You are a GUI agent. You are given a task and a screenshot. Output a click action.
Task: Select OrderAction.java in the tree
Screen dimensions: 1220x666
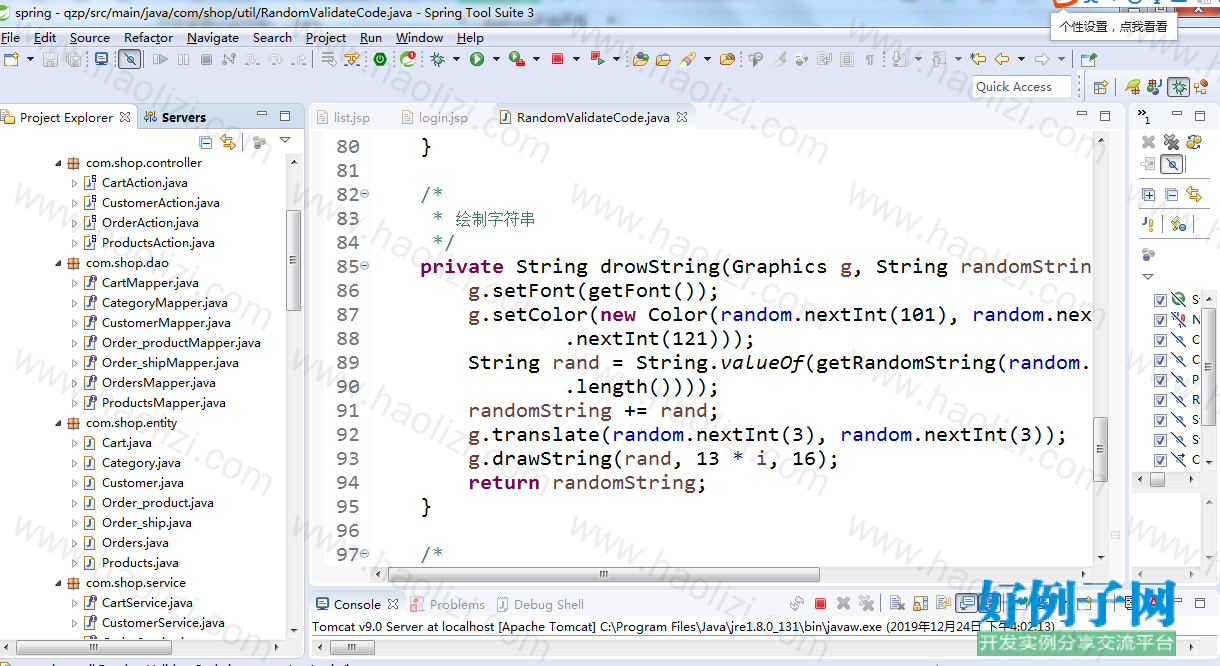pos(150,223)
